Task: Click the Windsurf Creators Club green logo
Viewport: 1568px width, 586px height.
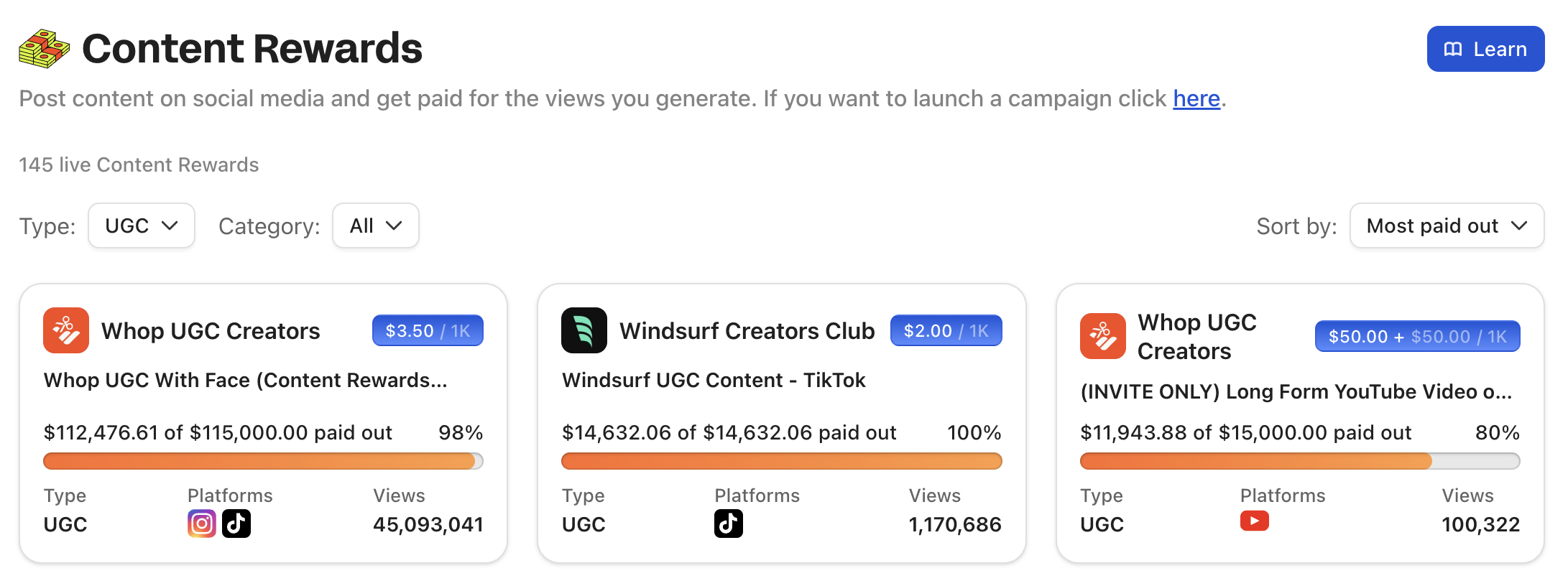Action: (x=584, y=330)
